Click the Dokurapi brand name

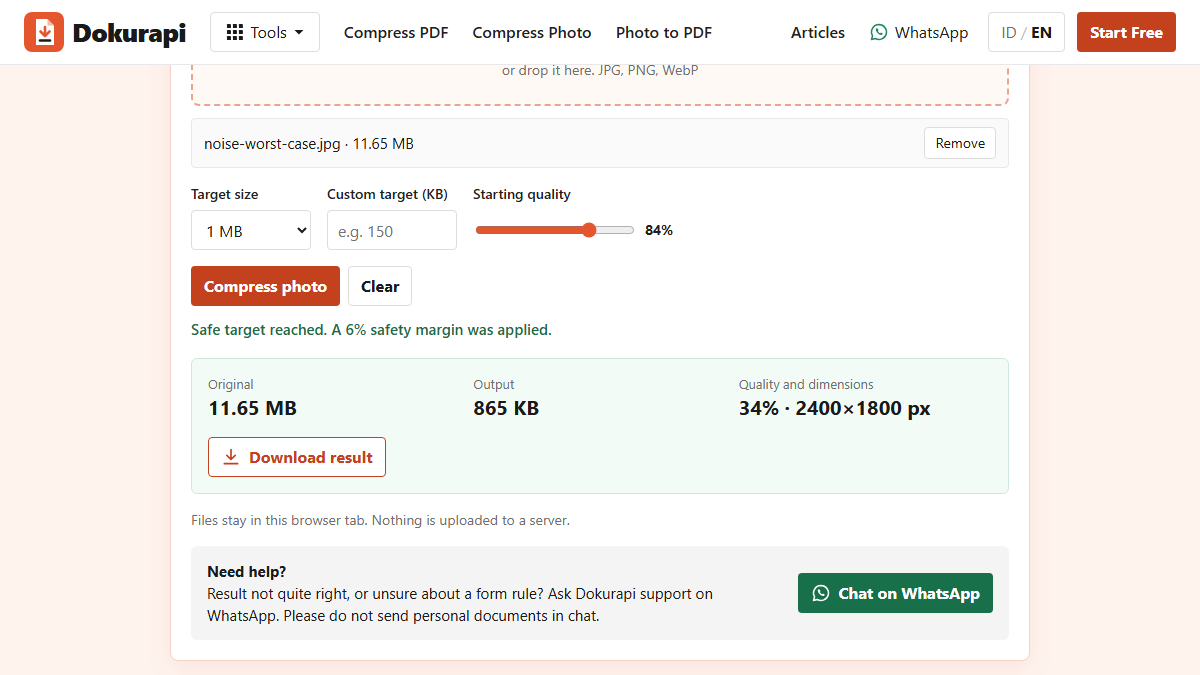click(130, 33)
